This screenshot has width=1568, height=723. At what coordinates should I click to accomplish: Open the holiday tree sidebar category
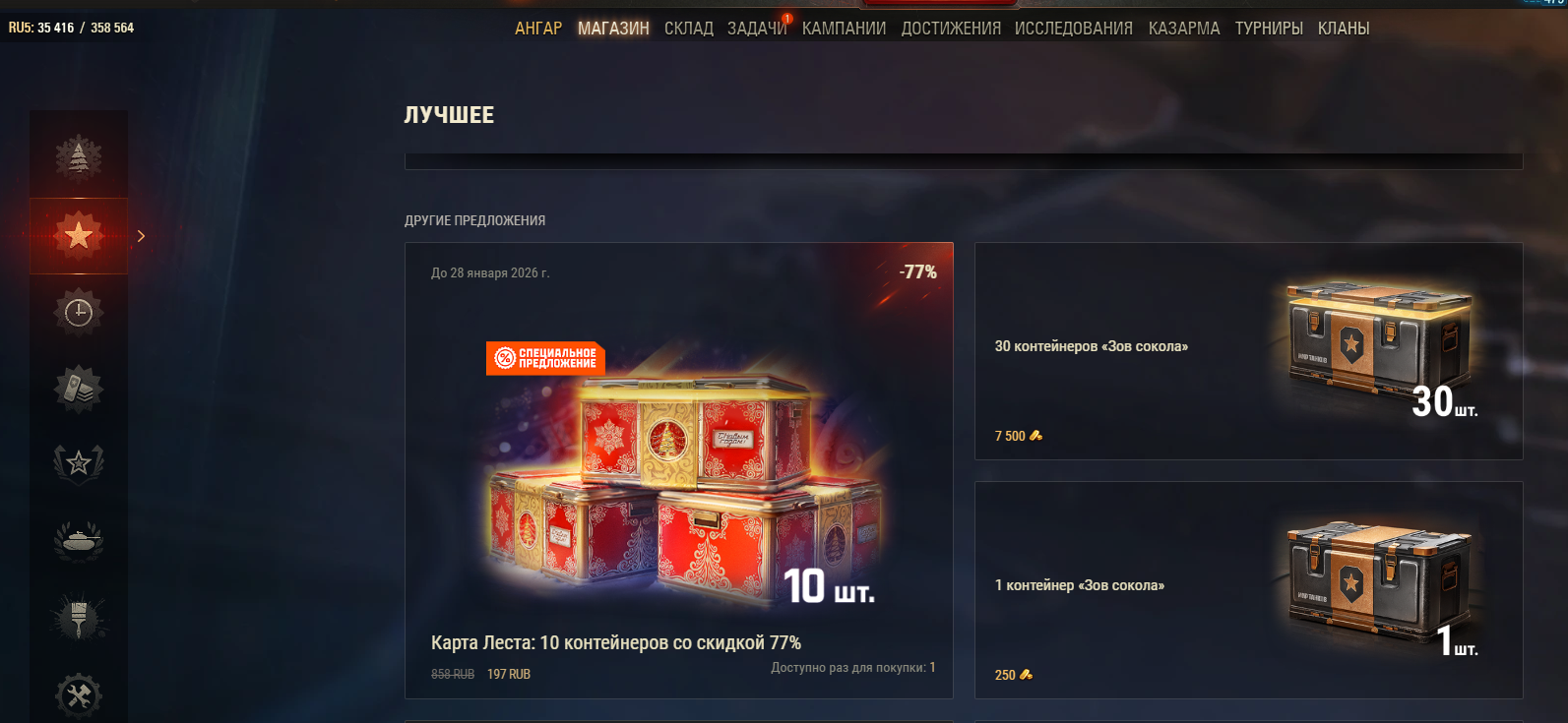(x=79, y=158)
